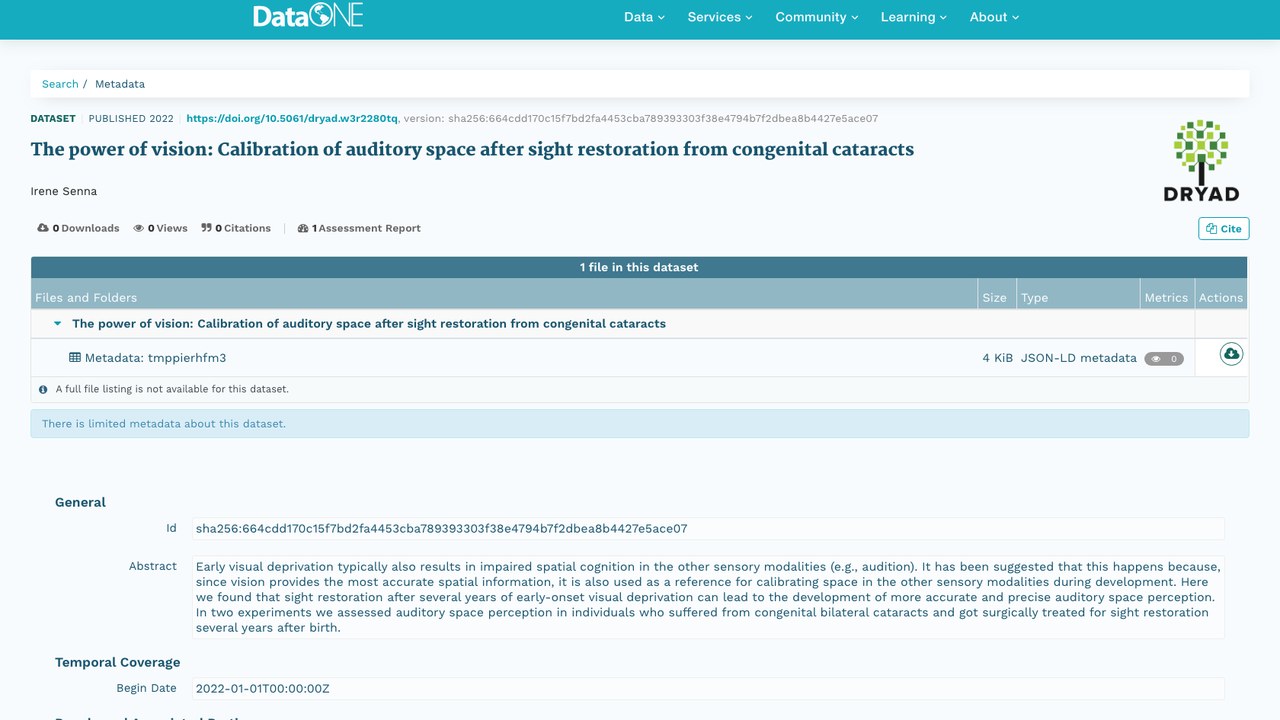The height and width of the screenshot is (720, 1280).
Task: Go to Search breadcrumb link
Action: 60,84
